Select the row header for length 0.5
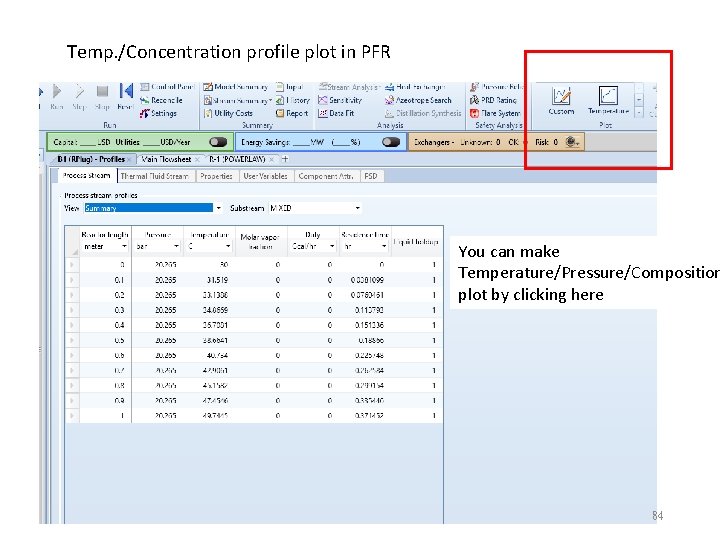The width and height of the screenshot is (720, 540). pyautogui.click(x=72, y=340)
